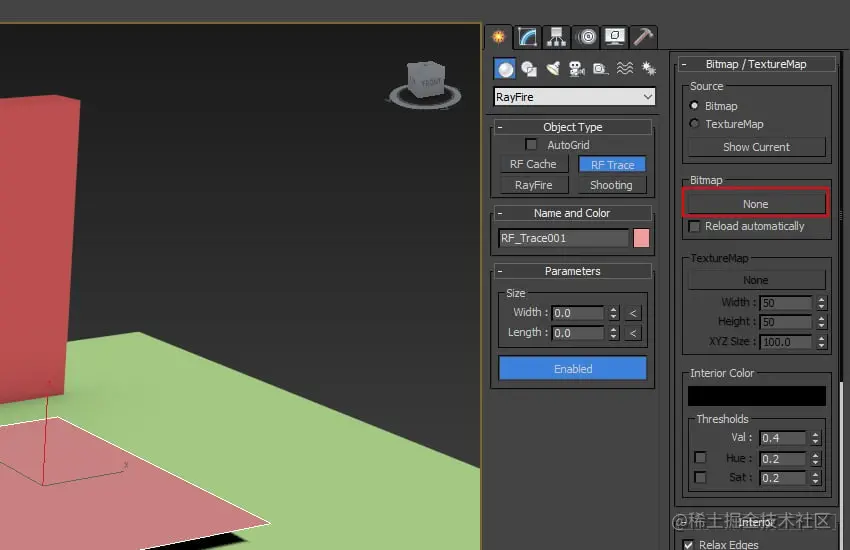The height and width of the screenshot is (550, 850).
Task: Click the Length size input field
Action: (x=578, y=333)
